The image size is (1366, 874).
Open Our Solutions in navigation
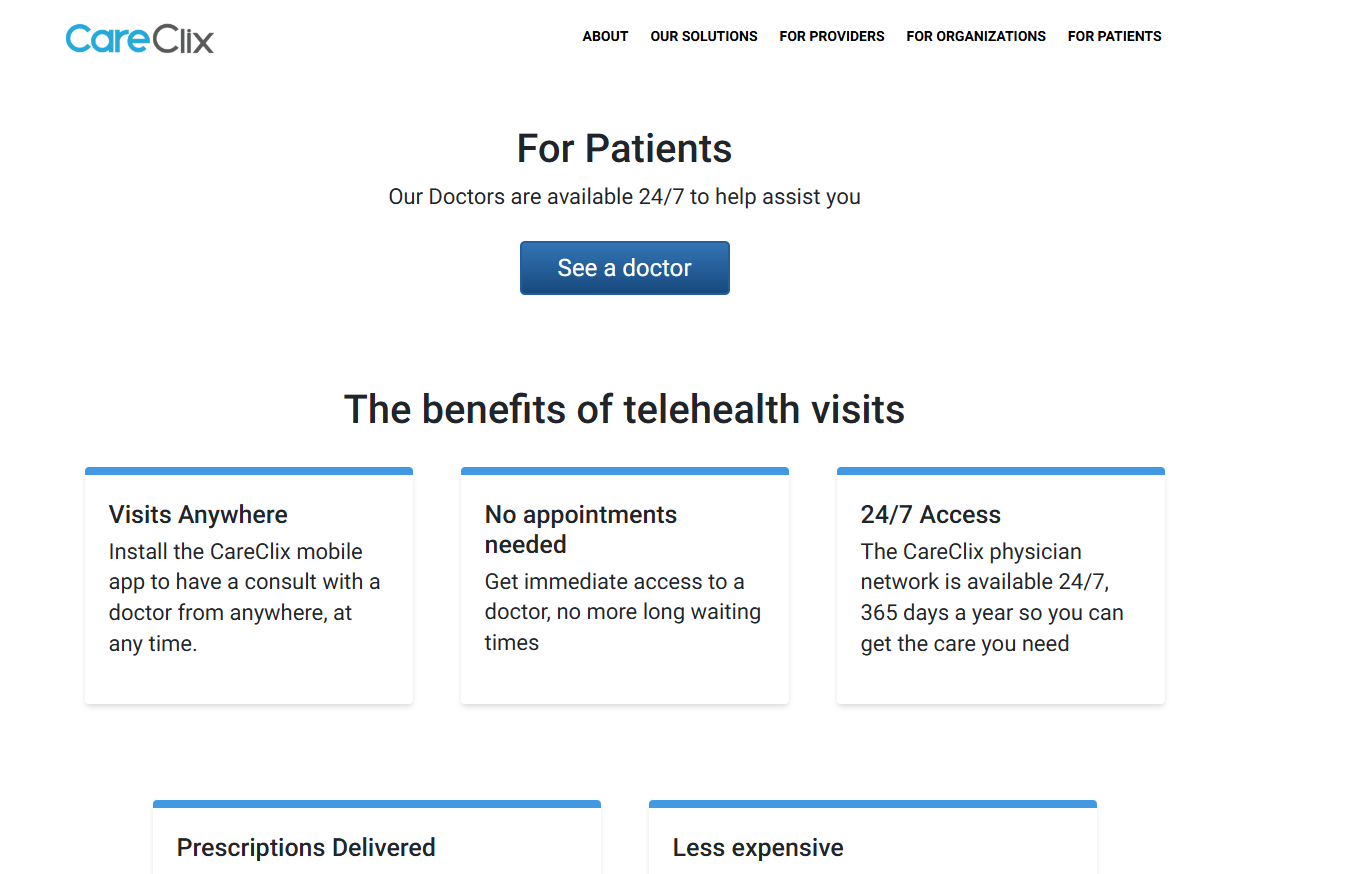(x=704, y=36)
